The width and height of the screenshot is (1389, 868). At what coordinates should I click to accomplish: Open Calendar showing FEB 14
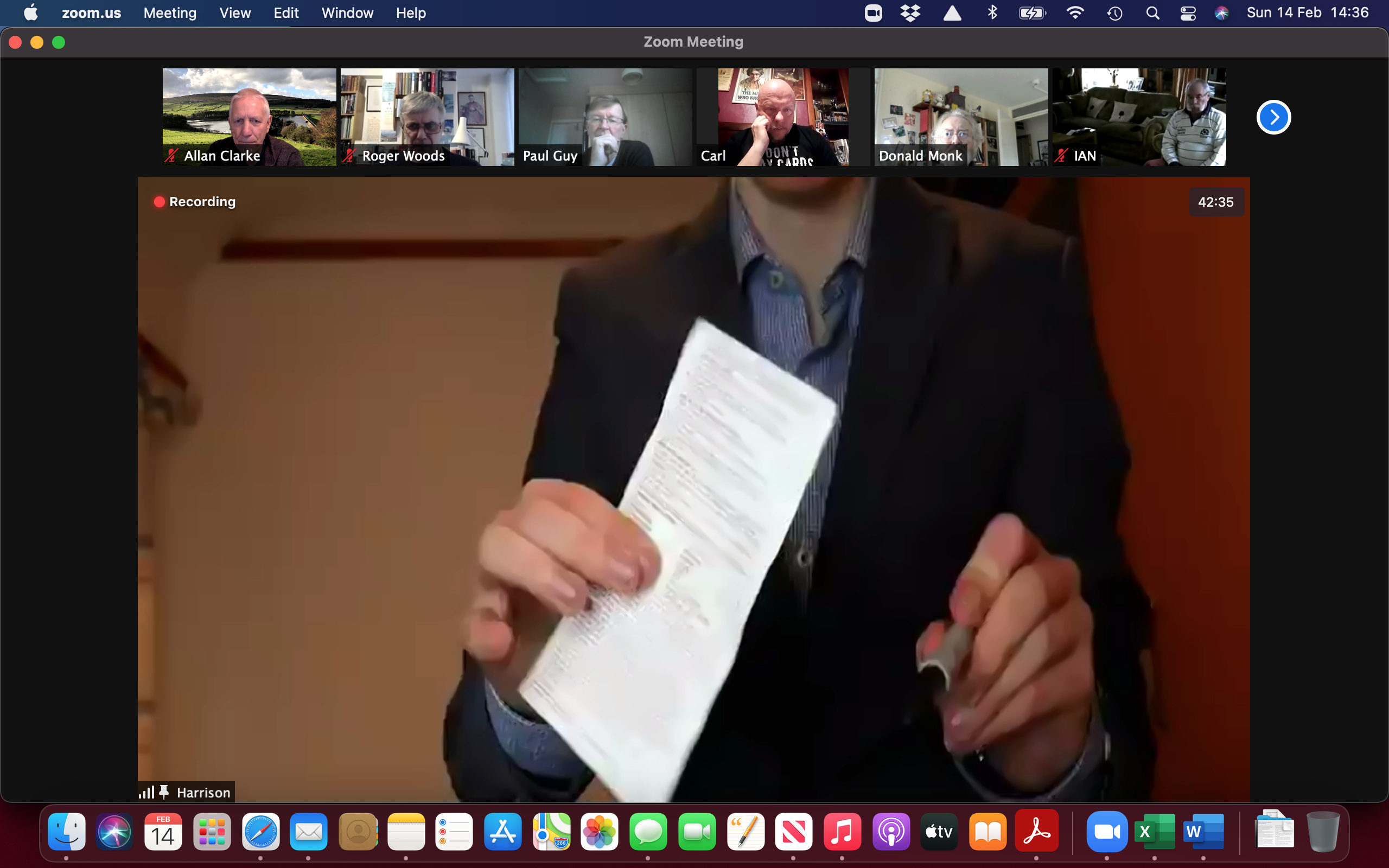[163, 831]
